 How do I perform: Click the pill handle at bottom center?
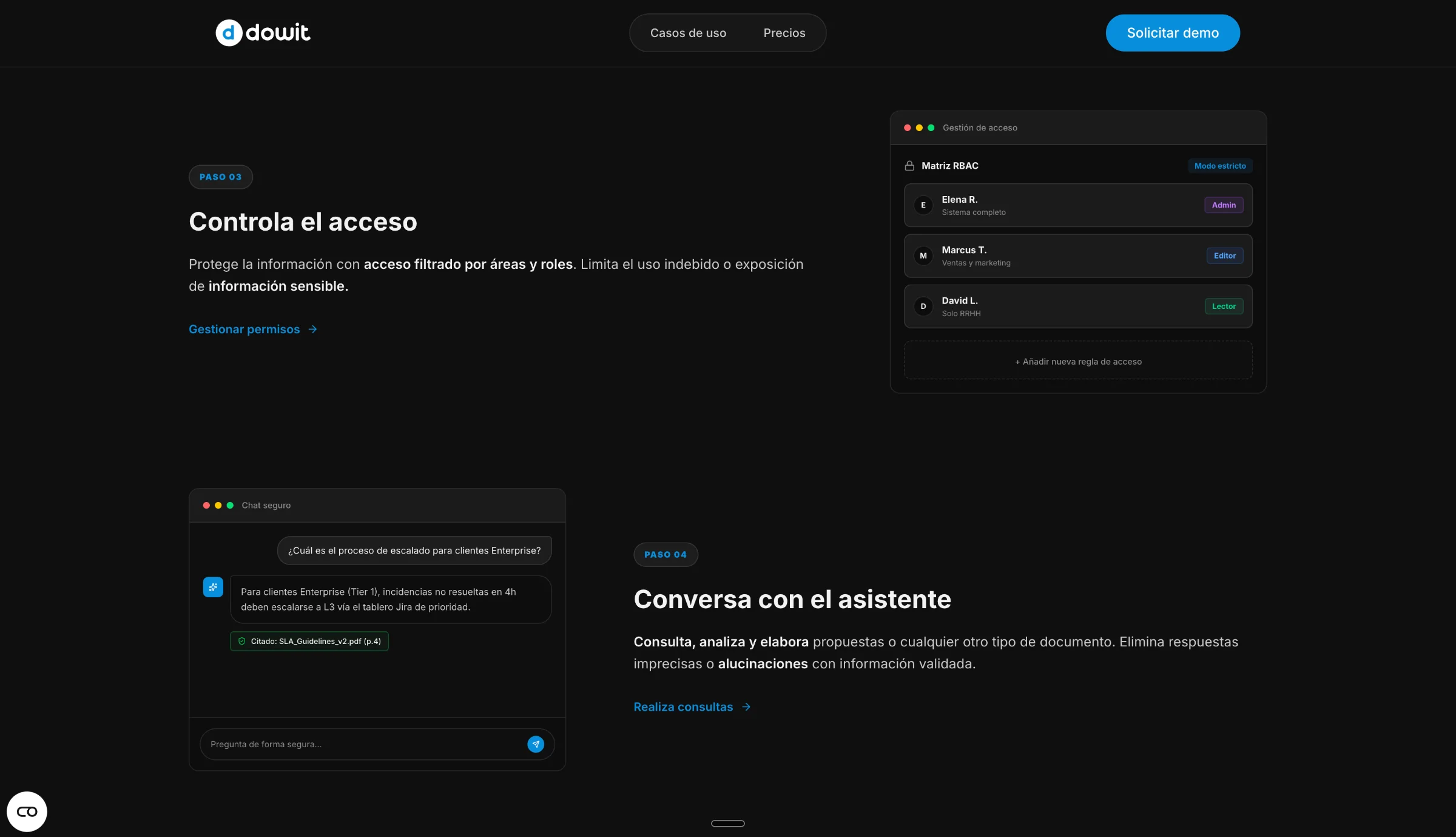coord(727,823)
